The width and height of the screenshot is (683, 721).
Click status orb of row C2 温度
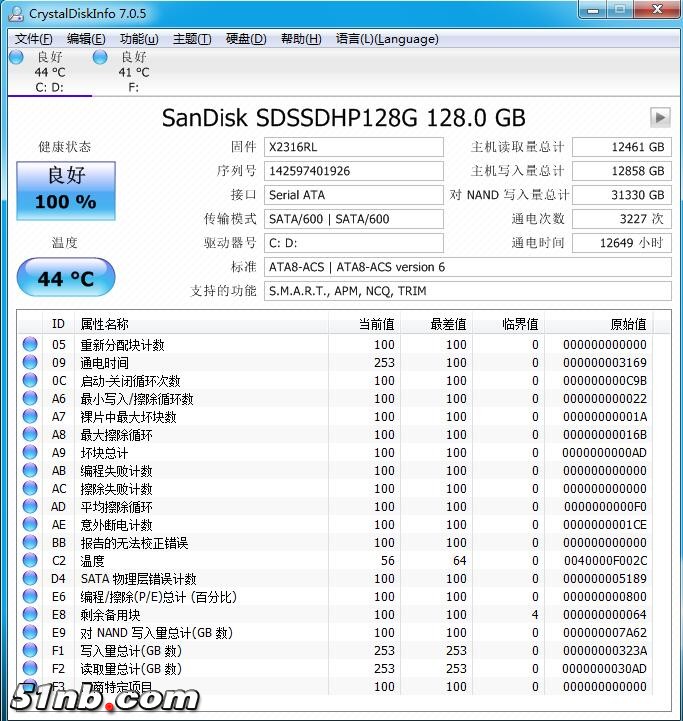[30, 560]
